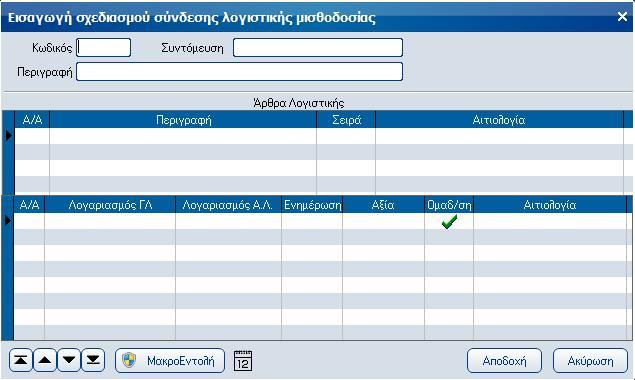Cancel with the Ακύρωση button
Screen dimensions: 635x380
tap(590, 361)
